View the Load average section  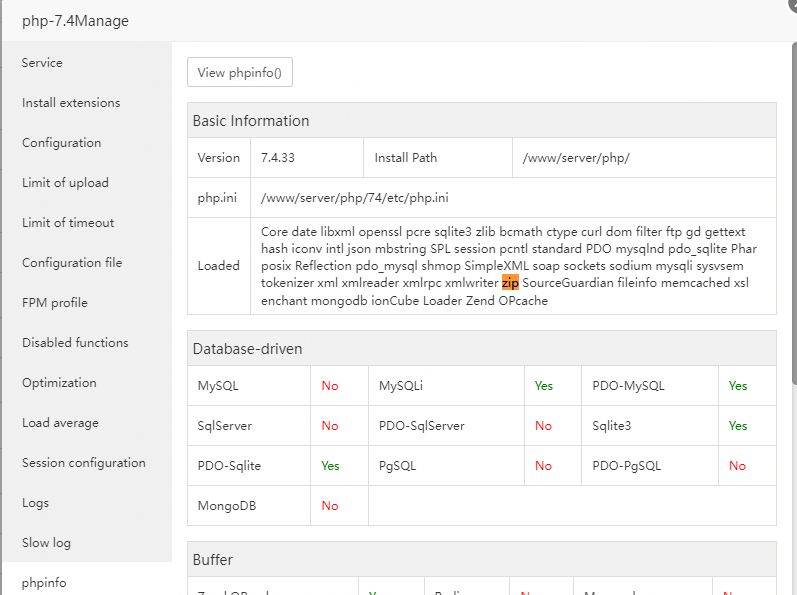point(60,423)
